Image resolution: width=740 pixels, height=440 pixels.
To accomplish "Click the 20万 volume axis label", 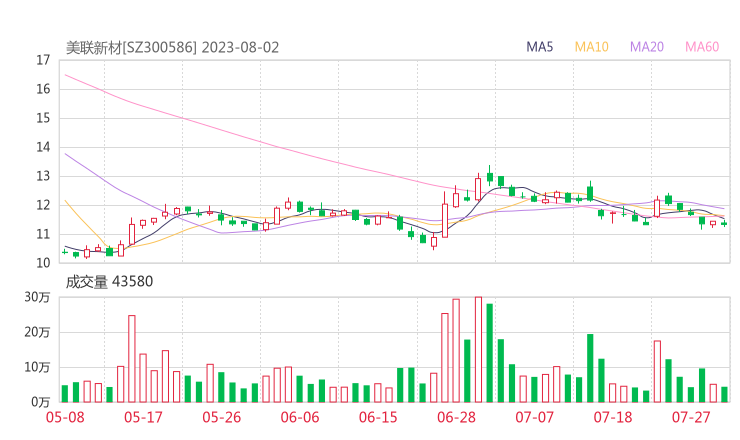I will point(37,332).
